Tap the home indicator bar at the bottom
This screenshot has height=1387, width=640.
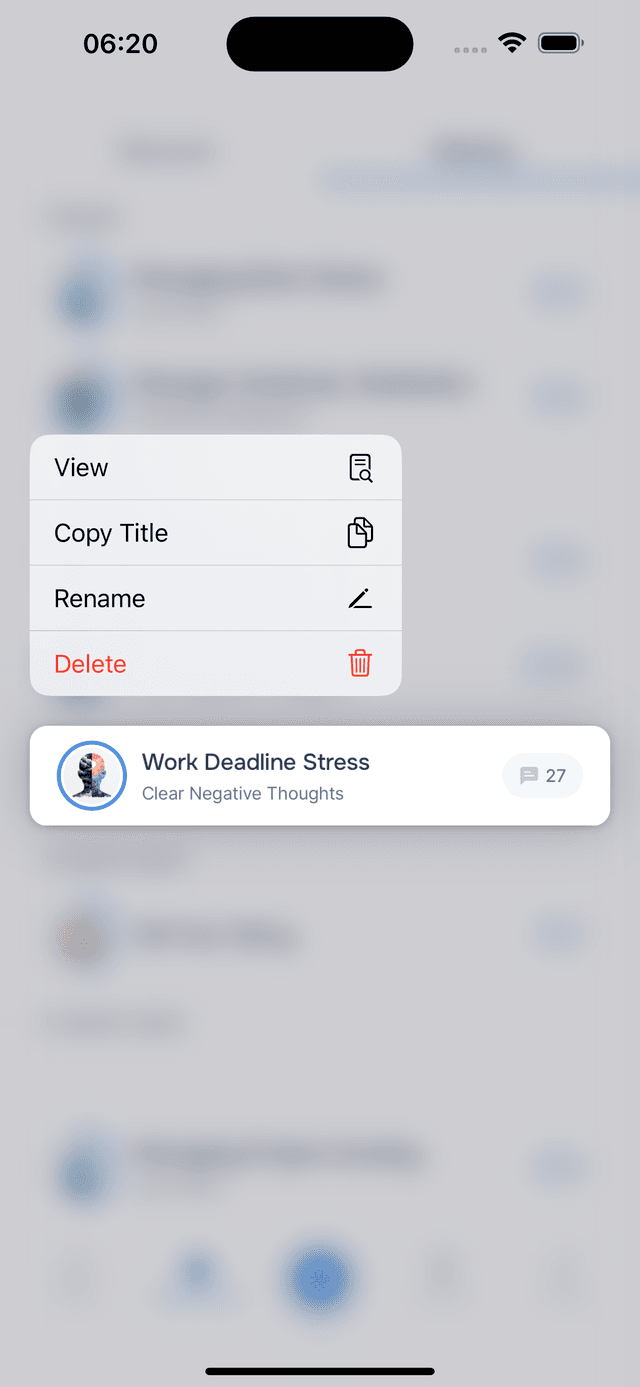click(320, 1371)
